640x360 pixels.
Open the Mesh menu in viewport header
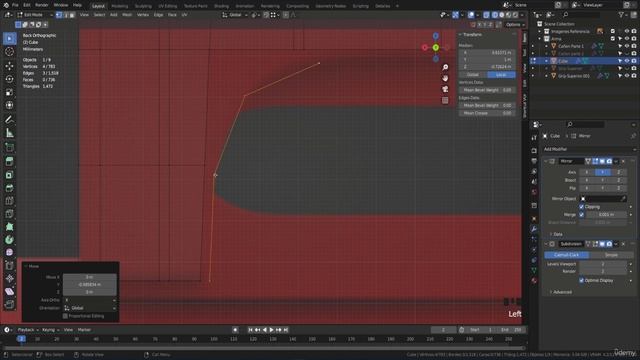(127, 15)
